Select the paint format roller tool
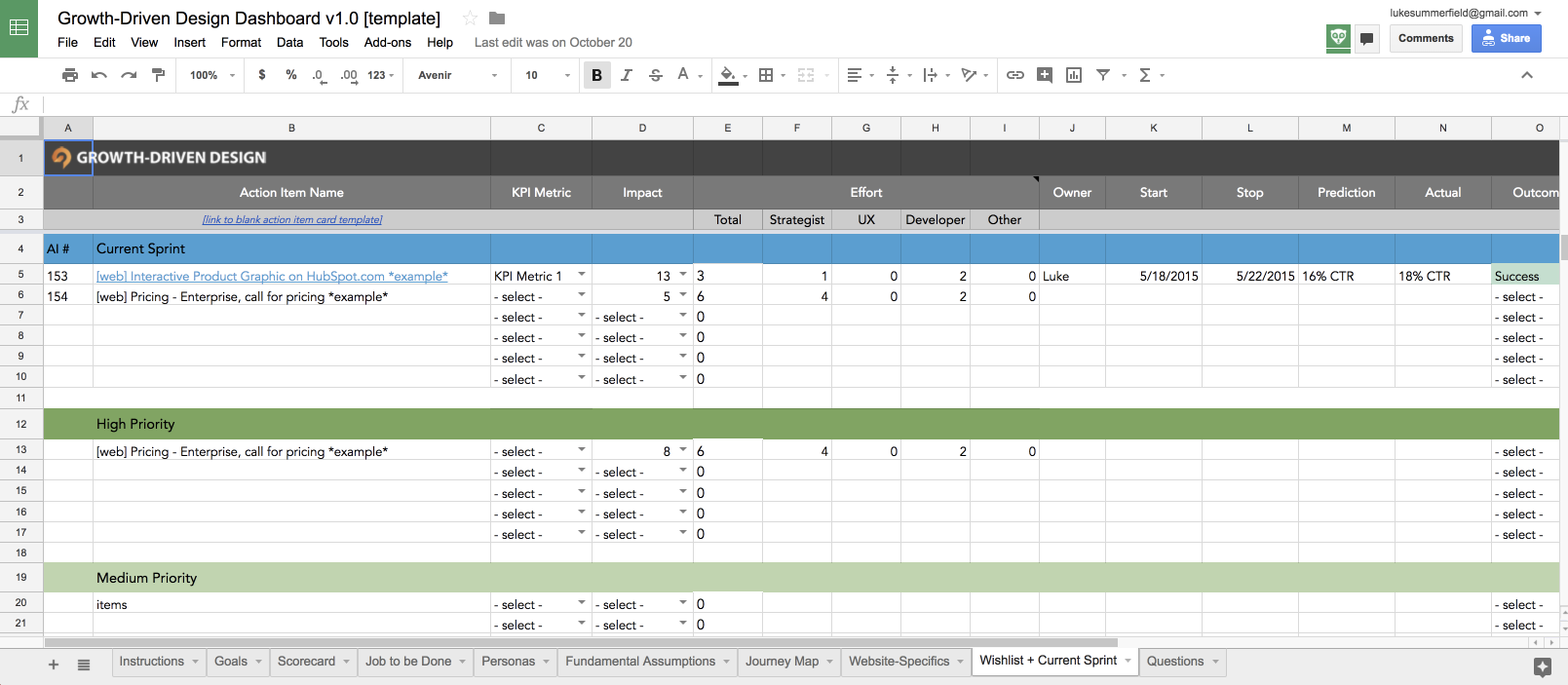Screen dimensions: 1568x685 click(158, 75)
